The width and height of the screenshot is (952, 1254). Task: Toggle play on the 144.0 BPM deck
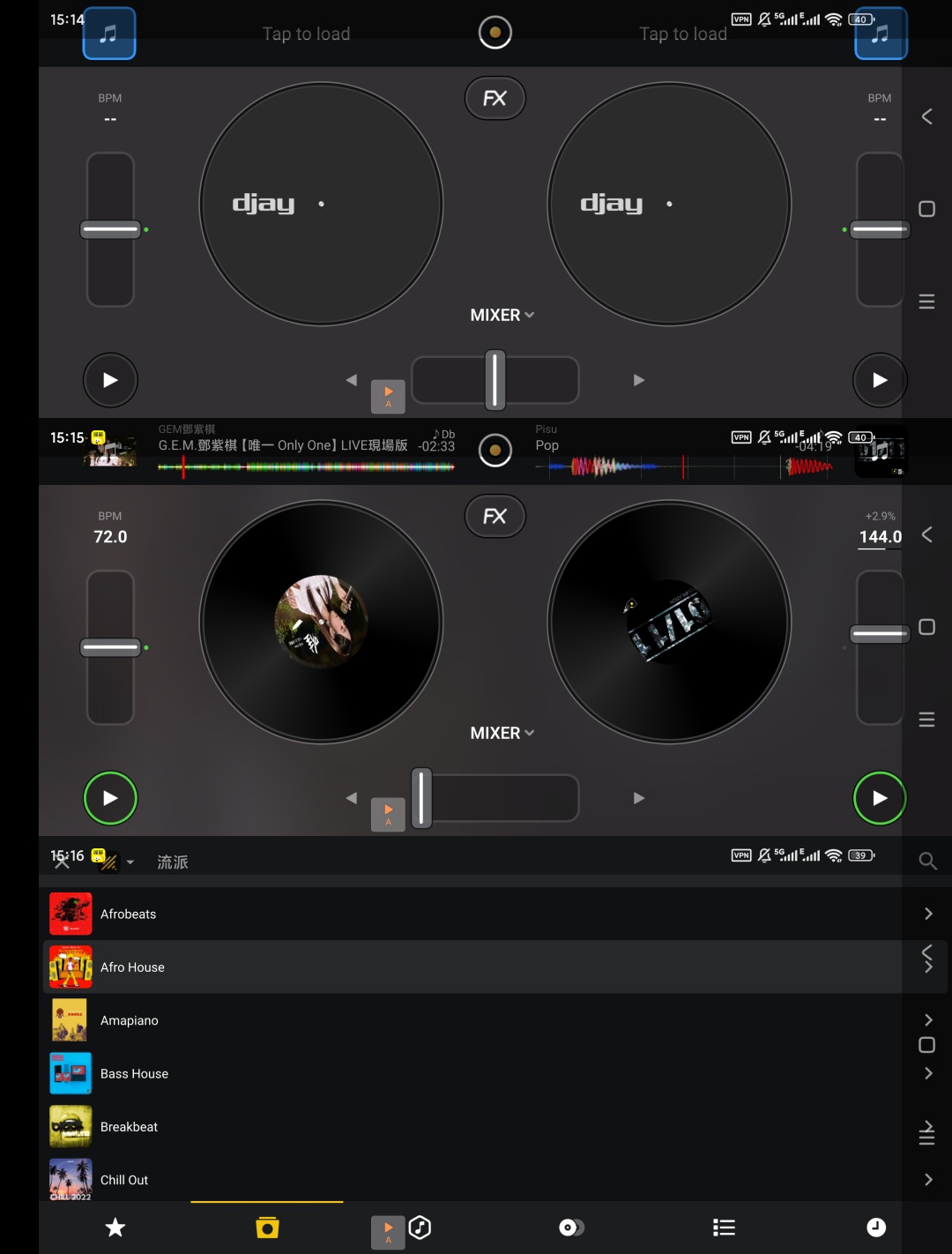(x=880, y=798)
